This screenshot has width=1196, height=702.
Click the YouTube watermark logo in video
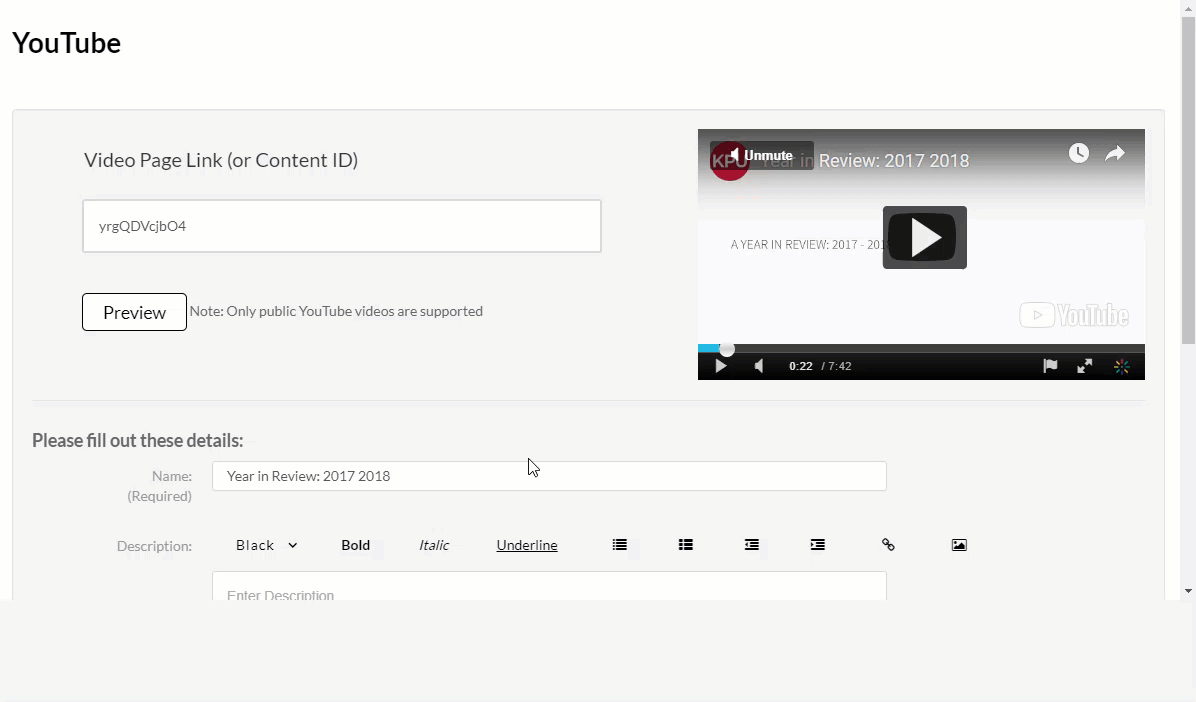tap(1074, 315)
